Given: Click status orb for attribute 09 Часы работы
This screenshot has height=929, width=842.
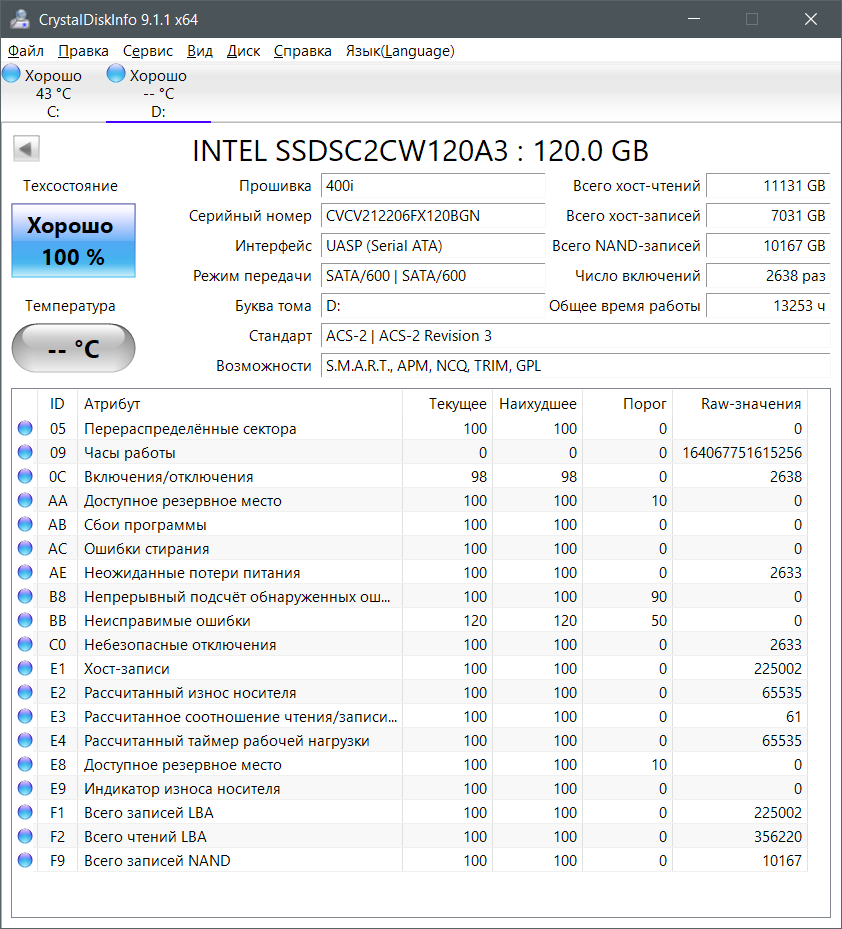Looking at the screenshot, I should 25,453.
